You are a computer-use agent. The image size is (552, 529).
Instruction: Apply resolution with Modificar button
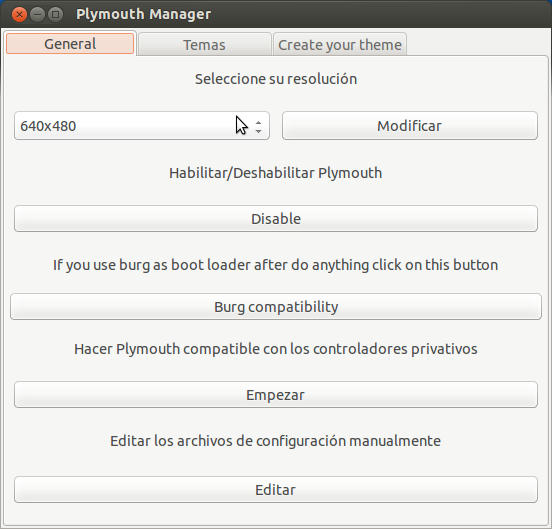pos(410,126)
